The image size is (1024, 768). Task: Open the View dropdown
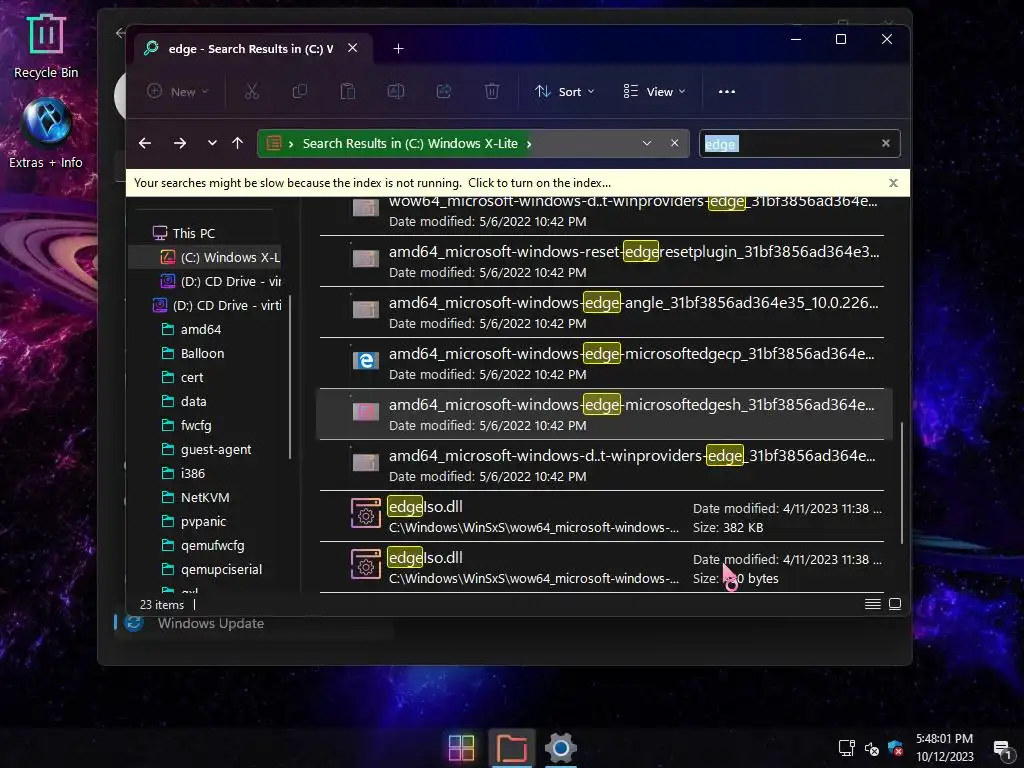tap(654, 91)
